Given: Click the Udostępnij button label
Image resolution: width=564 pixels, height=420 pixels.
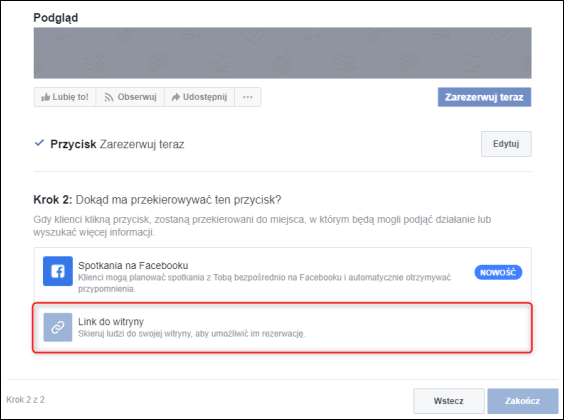Looking at the screenshot, I should [205, 97].
